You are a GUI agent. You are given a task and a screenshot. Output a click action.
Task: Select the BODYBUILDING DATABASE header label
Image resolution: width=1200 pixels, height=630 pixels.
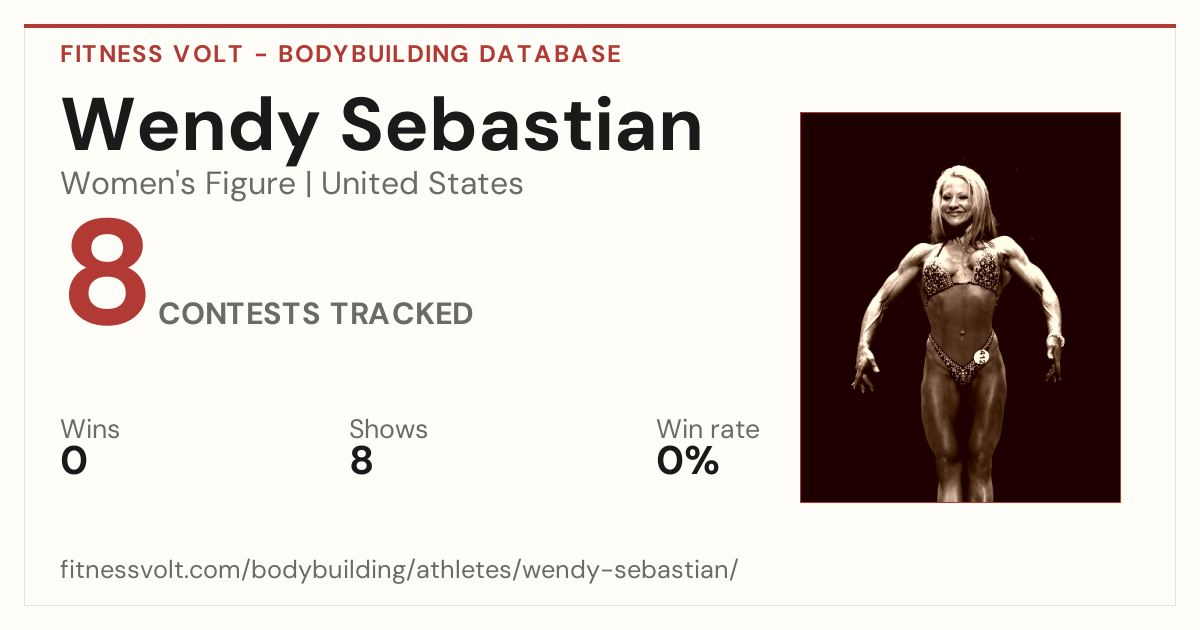tap(450, 54)
